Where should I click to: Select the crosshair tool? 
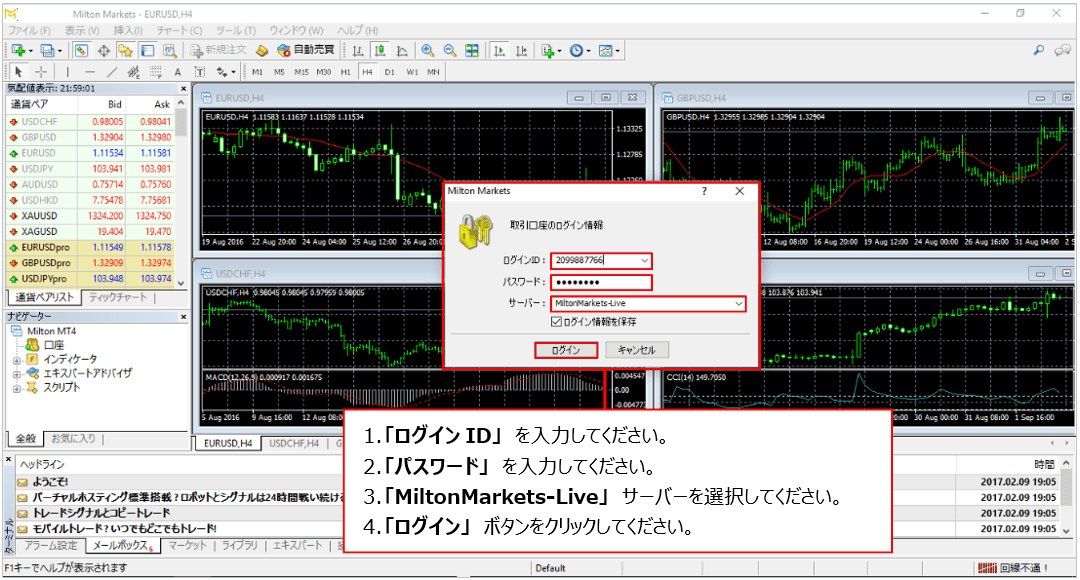point(41,72)
